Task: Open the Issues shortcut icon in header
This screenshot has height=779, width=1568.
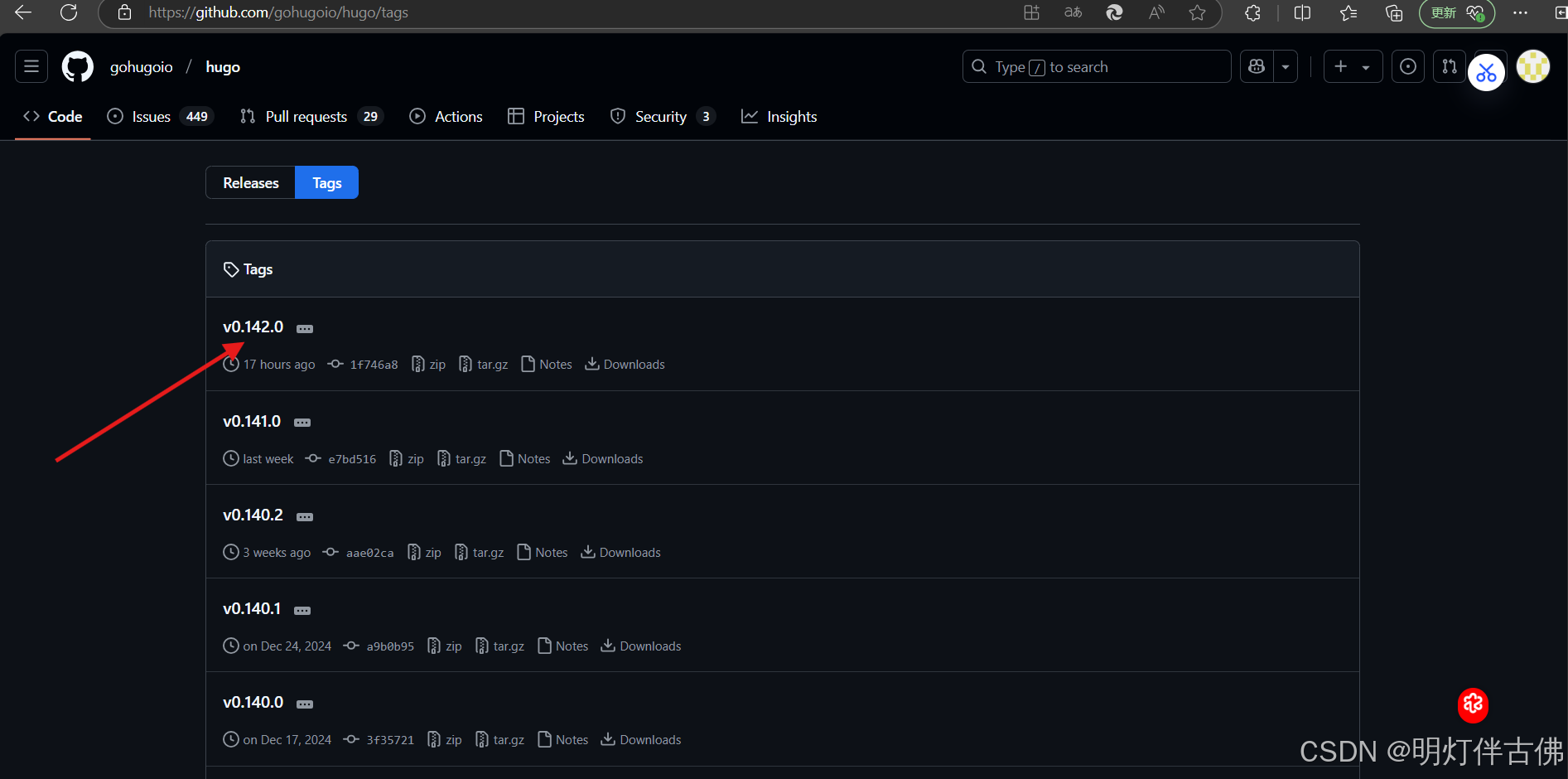Action: (1408, 66)
